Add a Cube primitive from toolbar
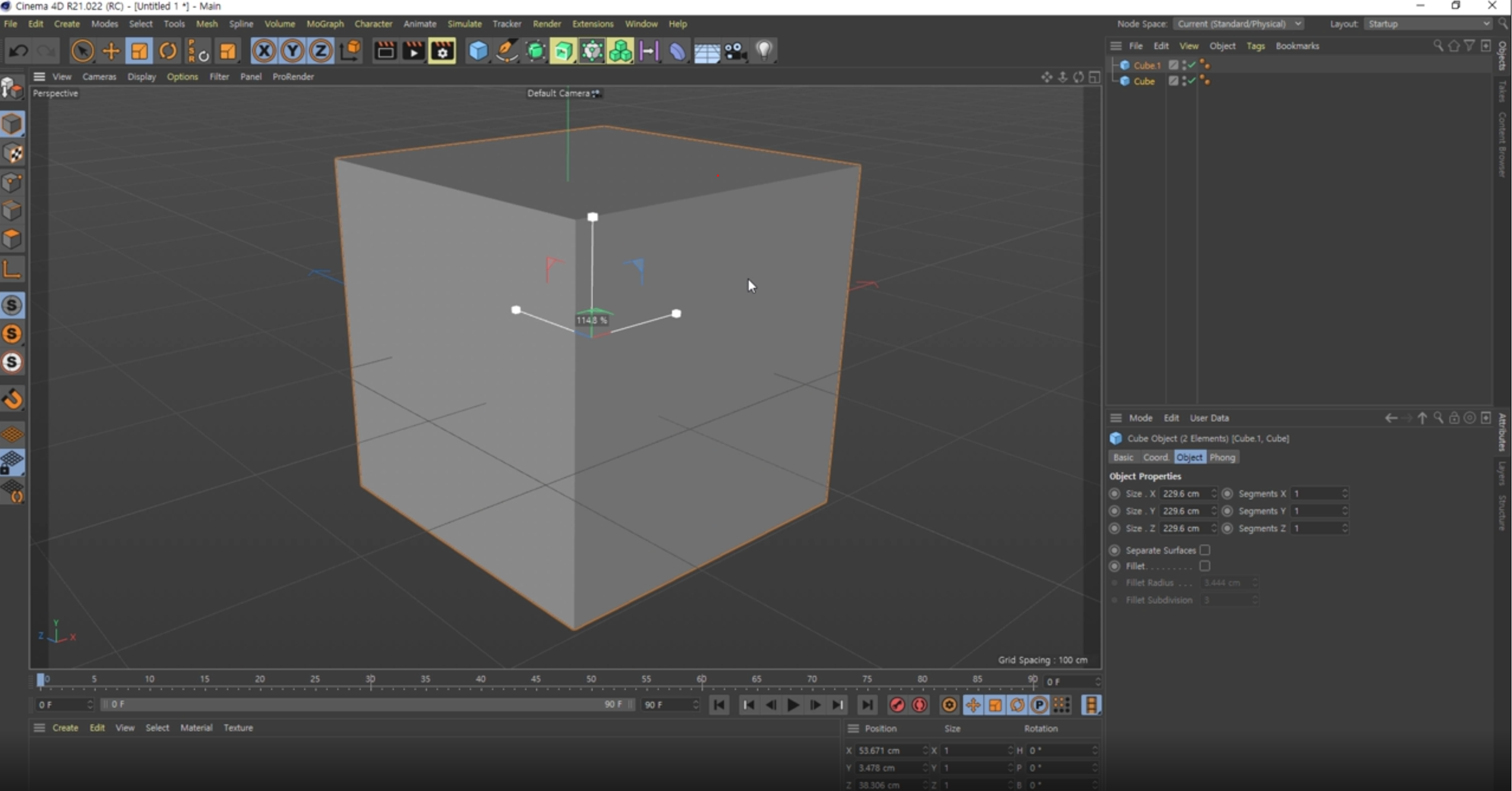Screen dimensions: 1512x791 point(477,51)
